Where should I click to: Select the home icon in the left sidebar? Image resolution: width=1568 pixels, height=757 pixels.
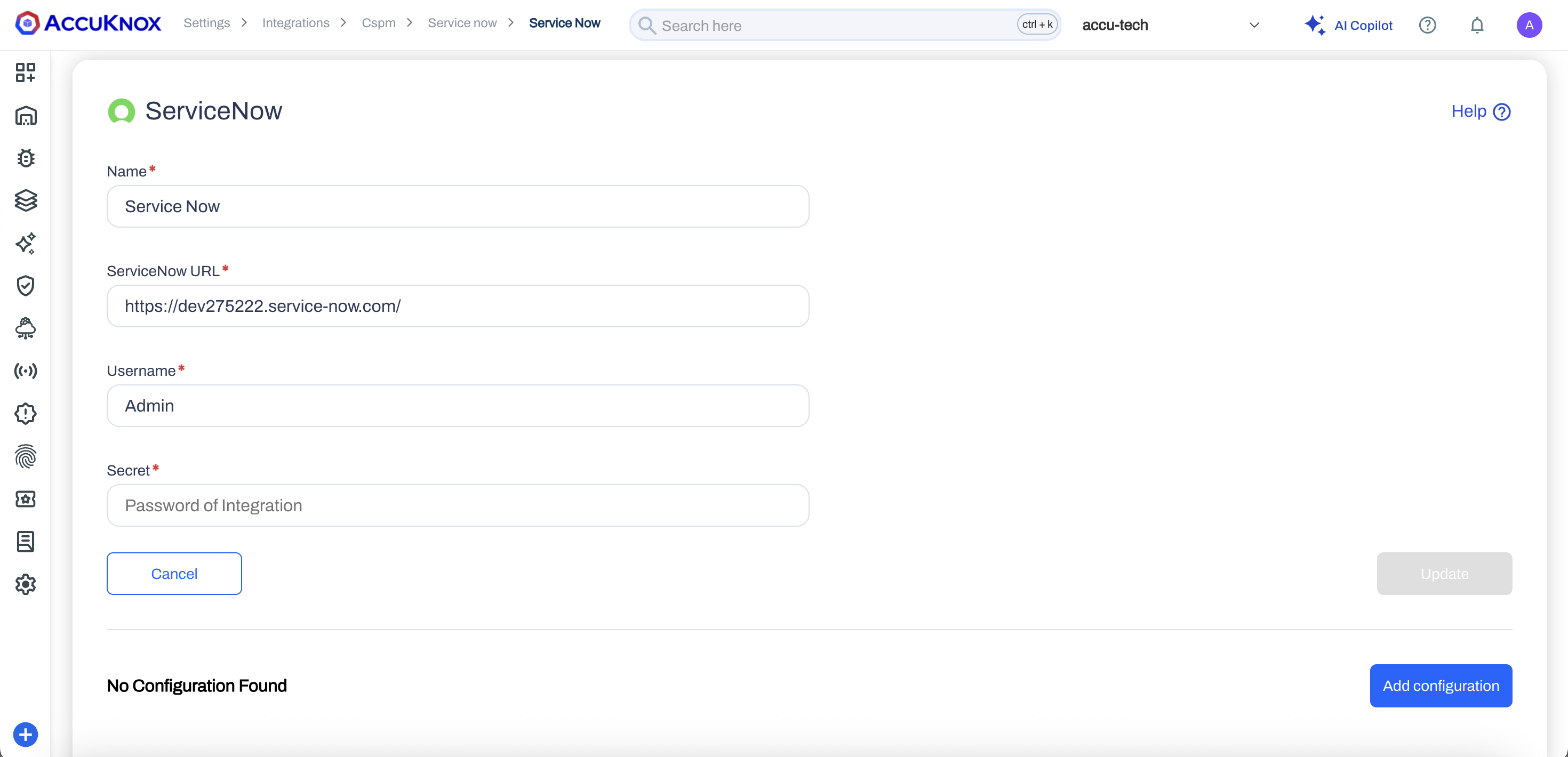tap(26, 116)
